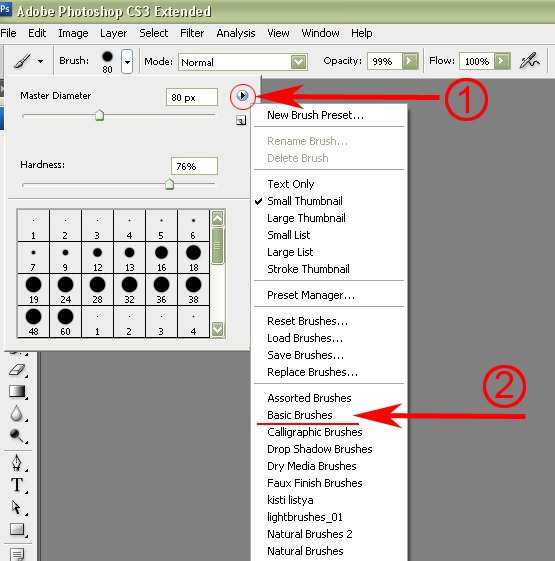Choose Replace Brushes menu entry

point(312,372)
